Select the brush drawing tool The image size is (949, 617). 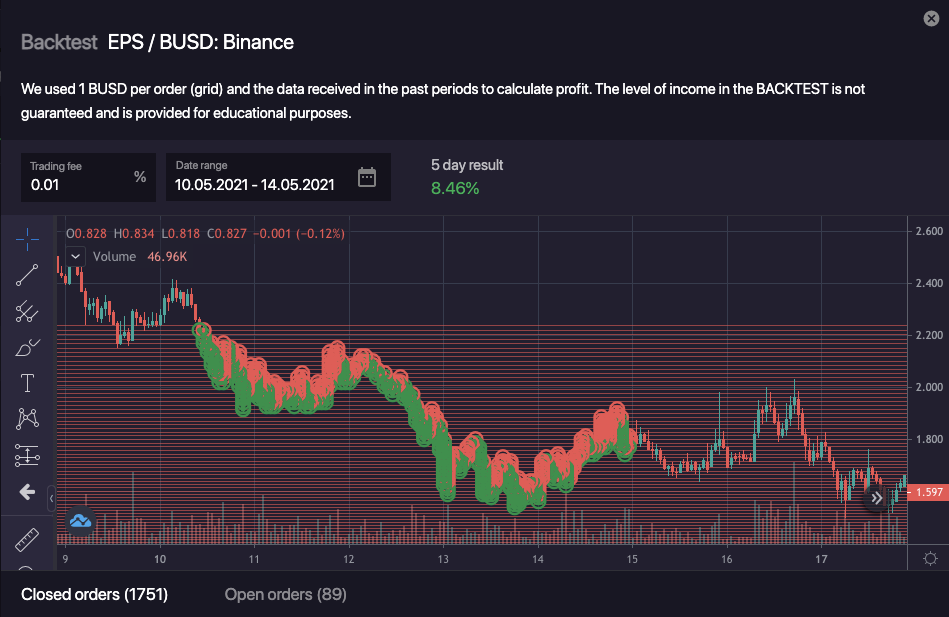click(27, 348)
